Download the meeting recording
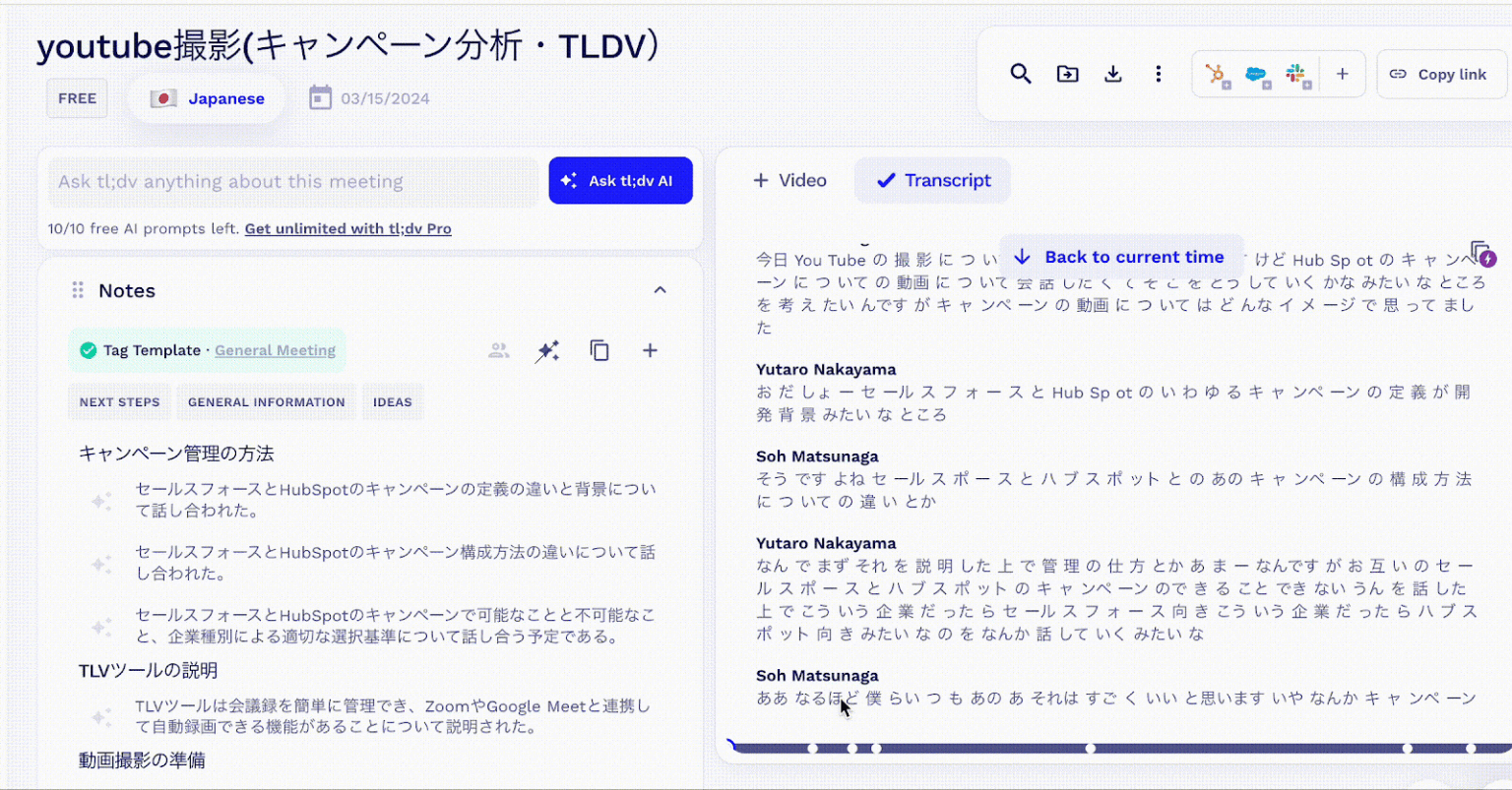Image resolution: width=1512 pixels, height=790 pixels. [1113, 74]
